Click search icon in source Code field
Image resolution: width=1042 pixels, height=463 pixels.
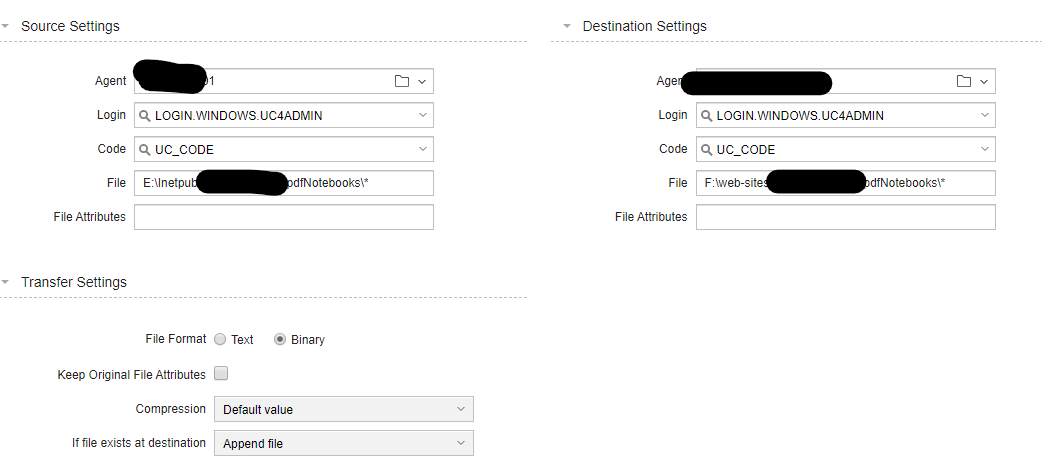(x=144, y=149)
